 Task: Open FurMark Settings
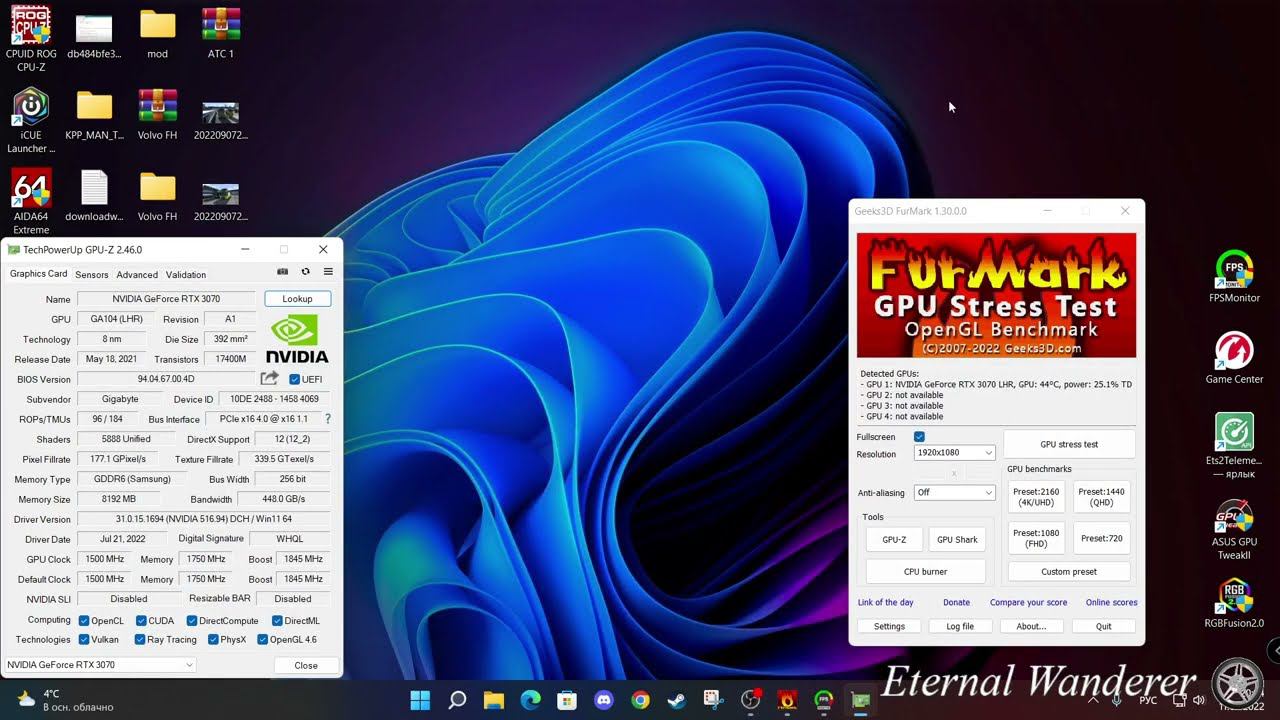coord(889,626)
